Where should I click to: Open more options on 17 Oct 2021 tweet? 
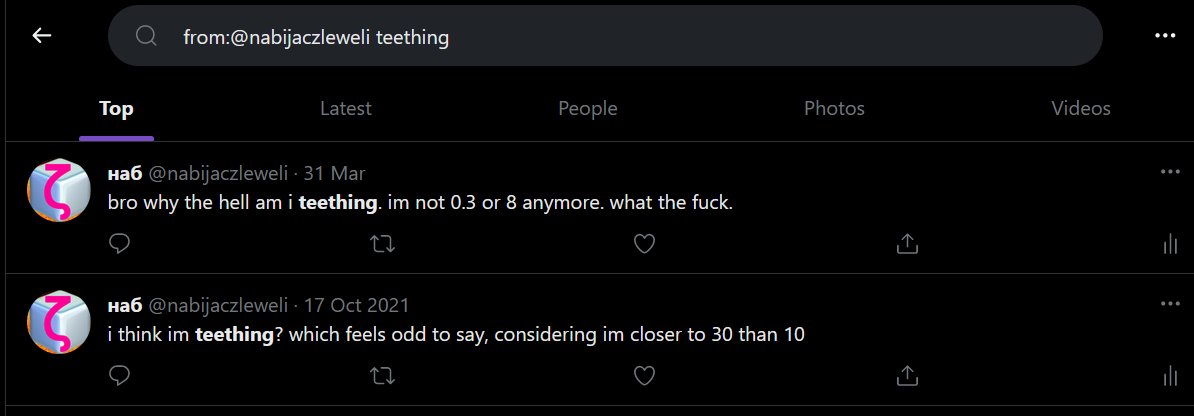(x=1170, y=304)
